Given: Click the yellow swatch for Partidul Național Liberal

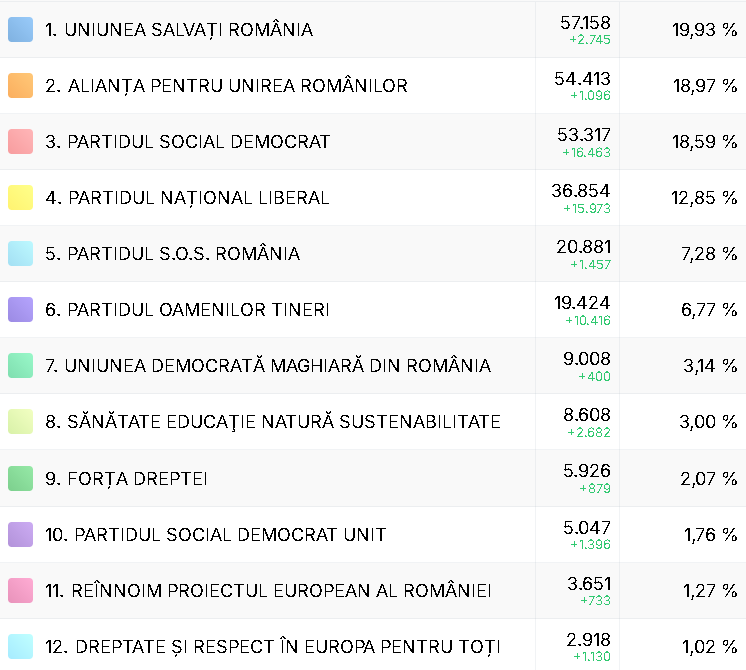Looking at the screenshot, I should (x=20, y=198).
